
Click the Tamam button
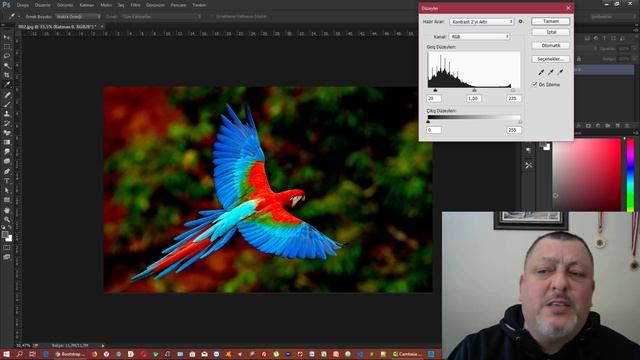coord(551,21)
